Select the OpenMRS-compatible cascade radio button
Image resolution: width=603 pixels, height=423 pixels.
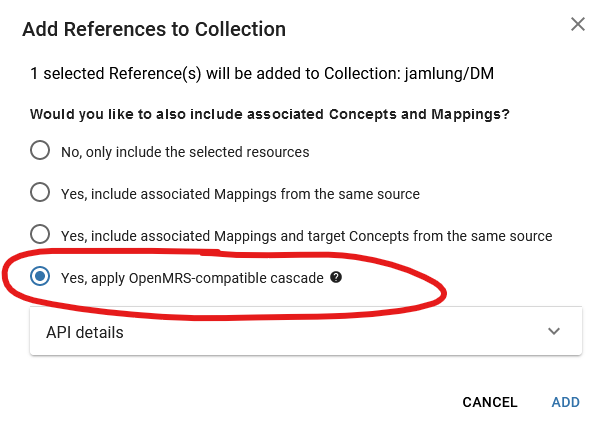pyautogui.click(x=40, y=276)
